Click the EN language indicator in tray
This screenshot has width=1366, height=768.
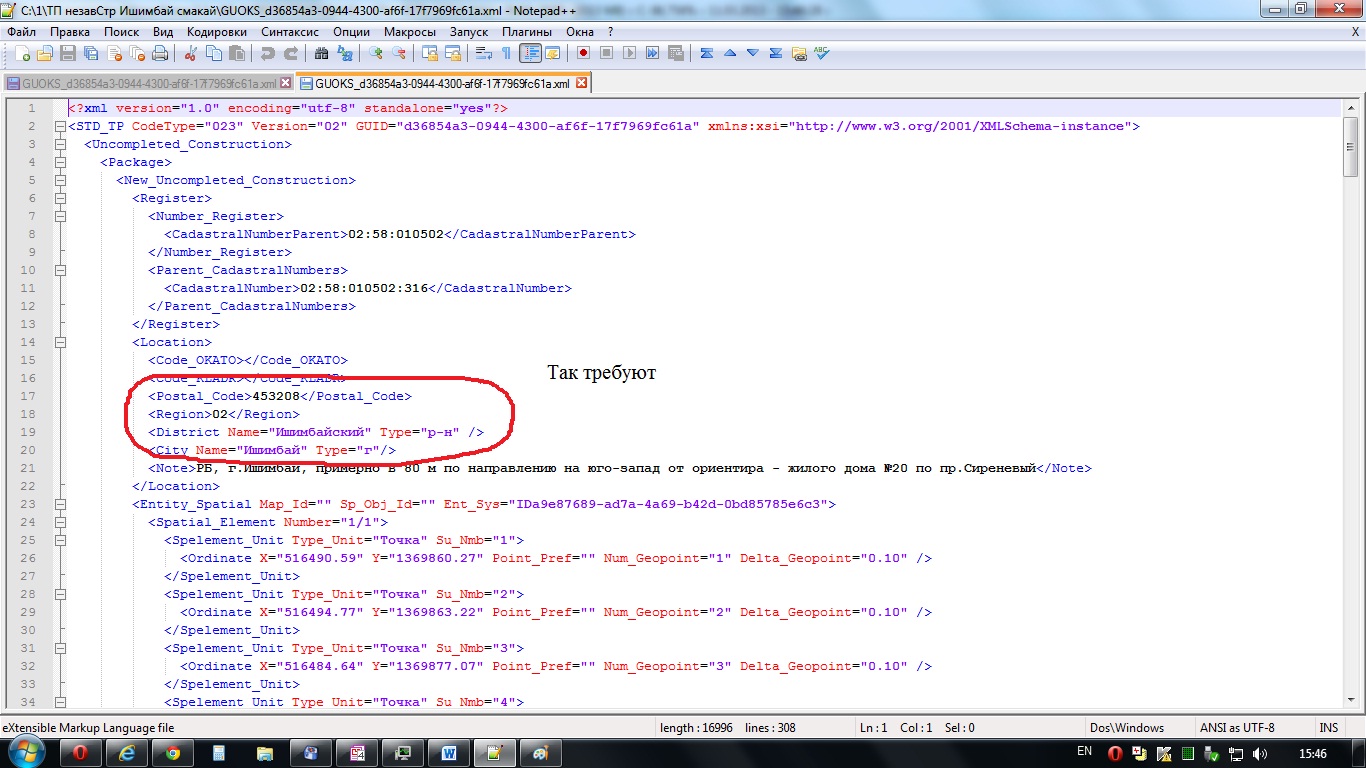click(1084, 751)
